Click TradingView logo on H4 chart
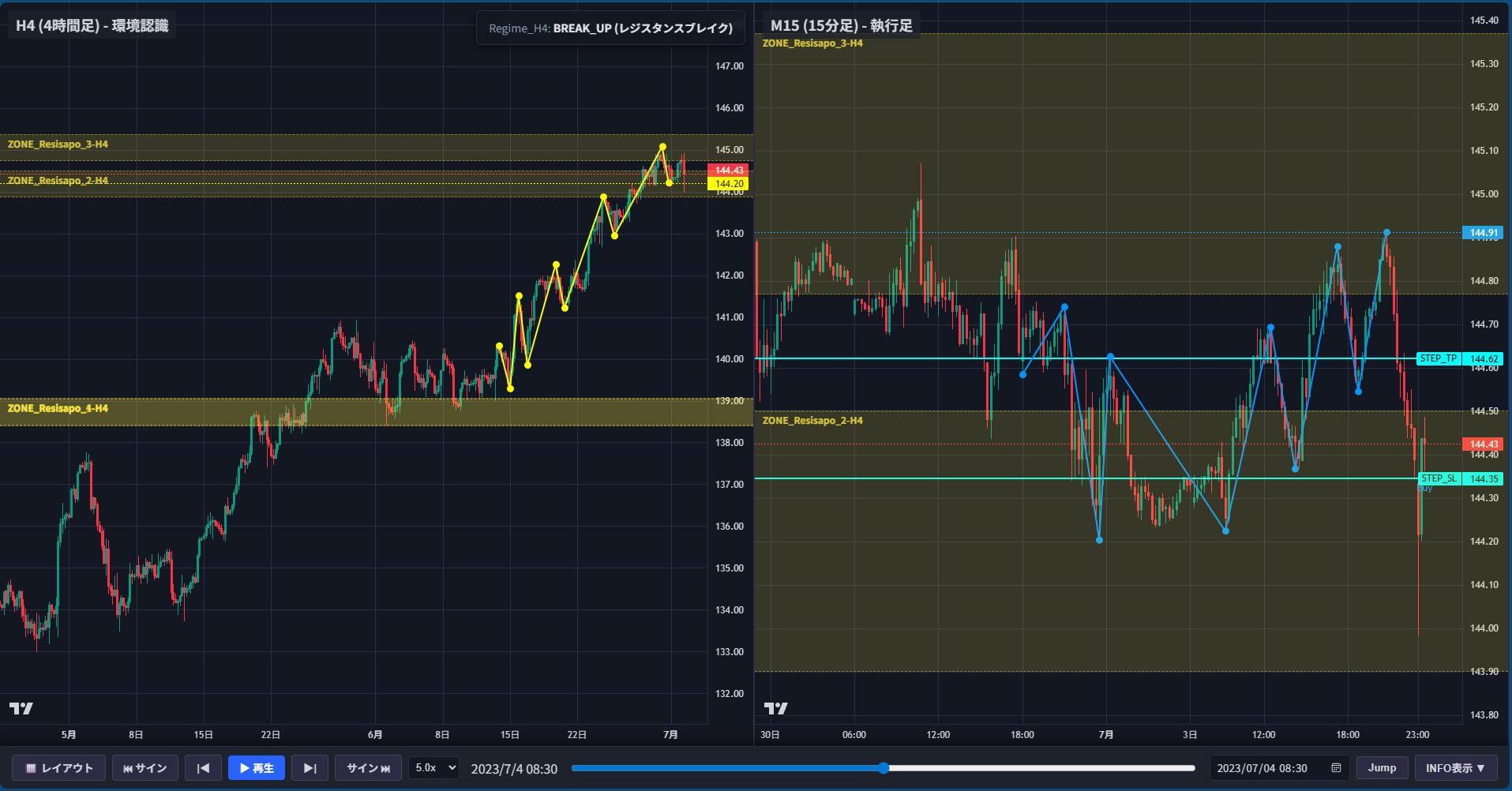The width and height of the screenshot is (1512, 791). pos(21,708)
